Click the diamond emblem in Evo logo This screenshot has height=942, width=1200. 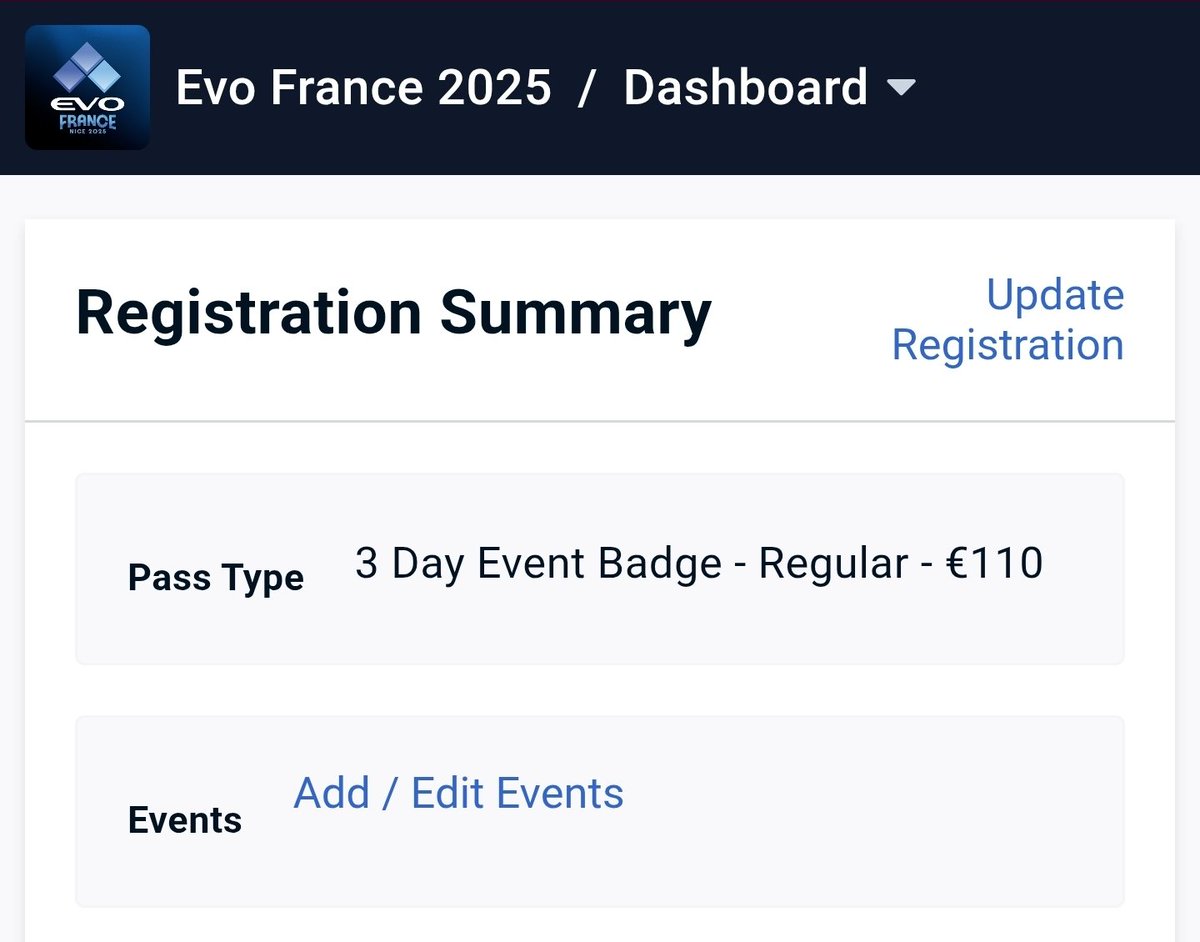(x=87, y=68)
